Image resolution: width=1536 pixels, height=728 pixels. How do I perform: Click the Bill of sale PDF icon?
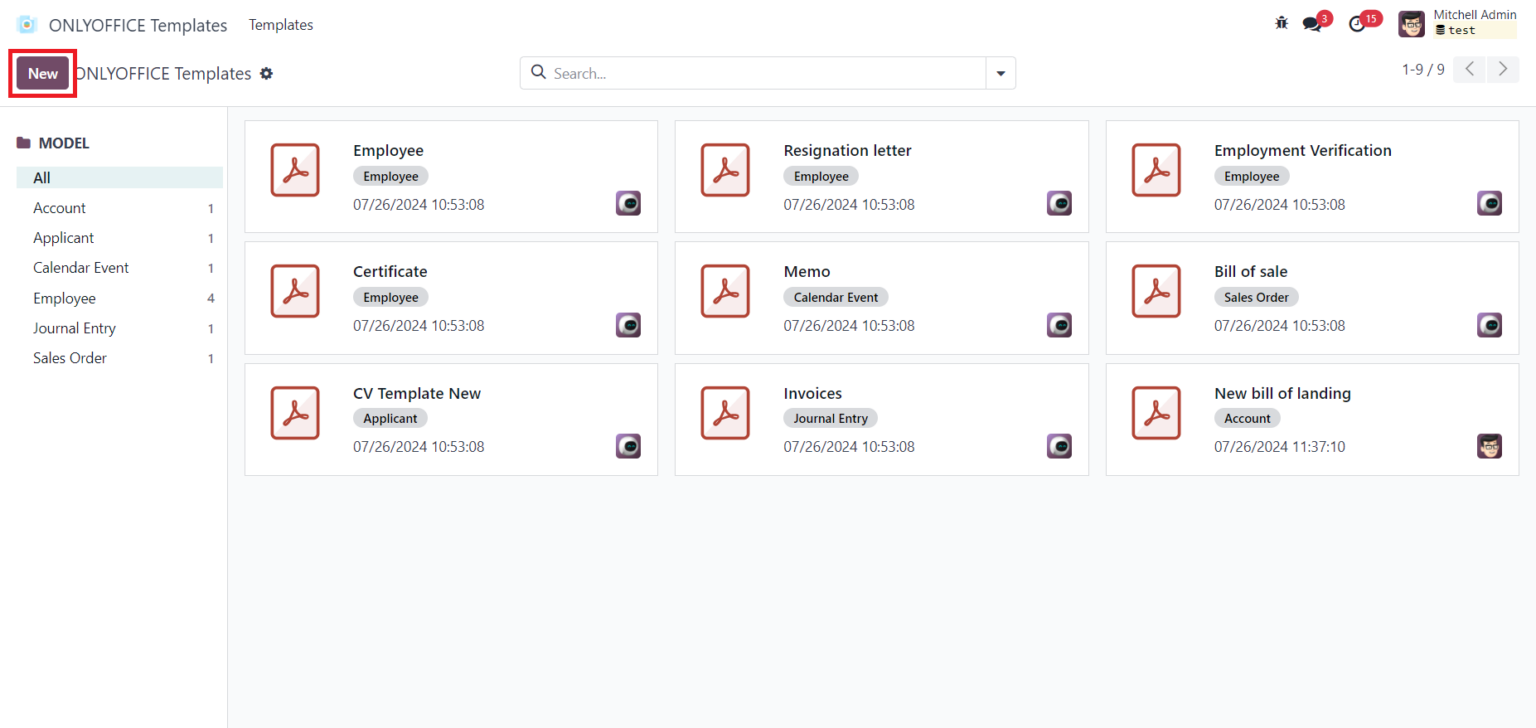pos(1156,291)
